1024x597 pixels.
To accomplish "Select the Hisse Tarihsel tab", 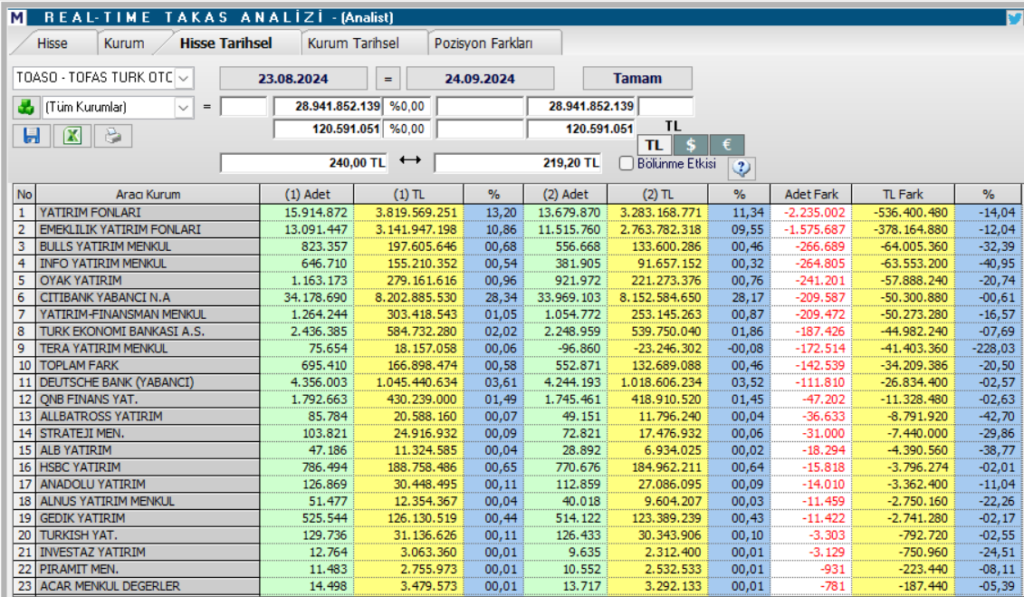I will tap(226, 43).
